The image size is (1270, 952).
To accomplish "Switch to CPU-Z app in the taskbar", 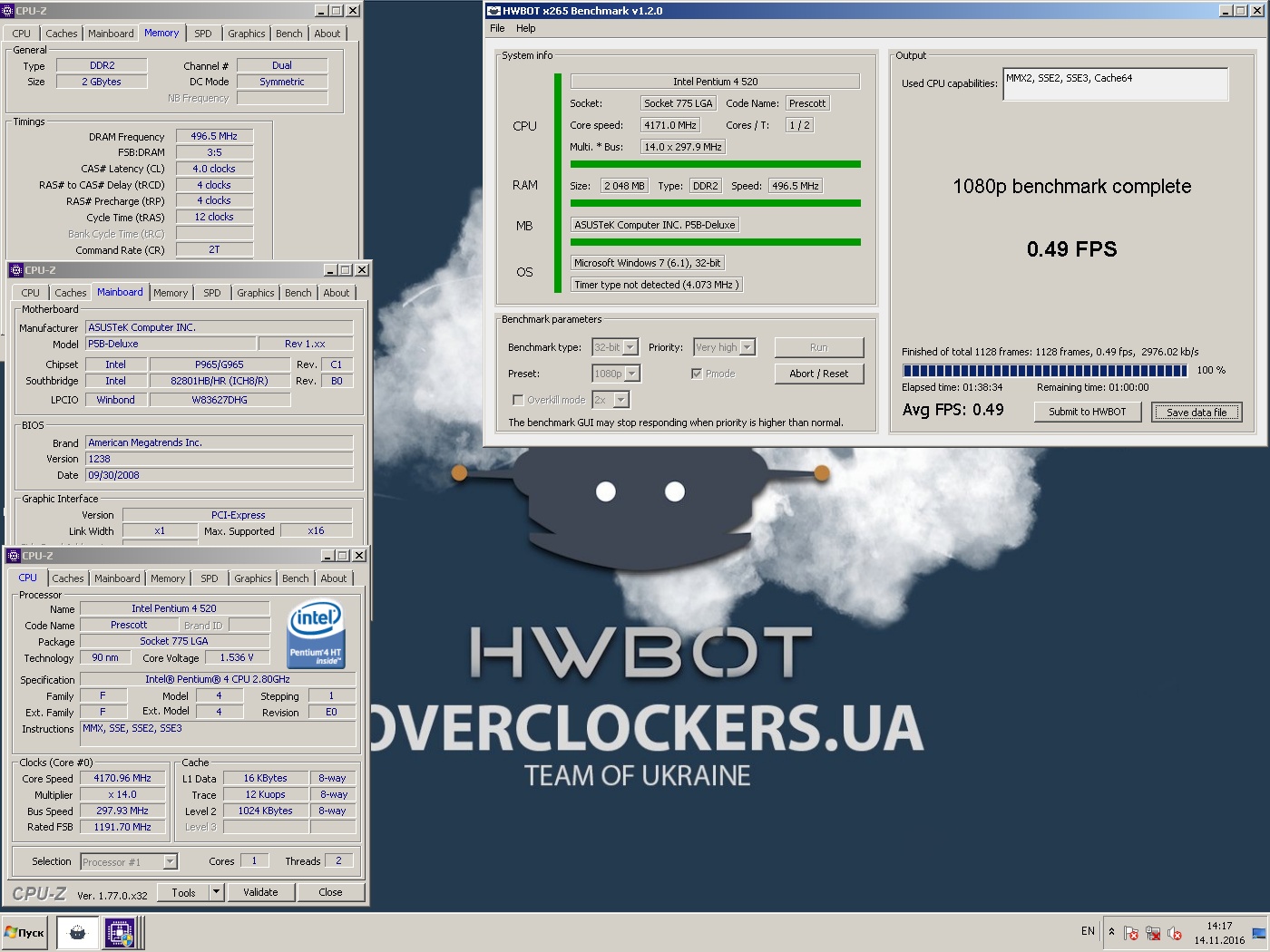I will coord(120,932).
